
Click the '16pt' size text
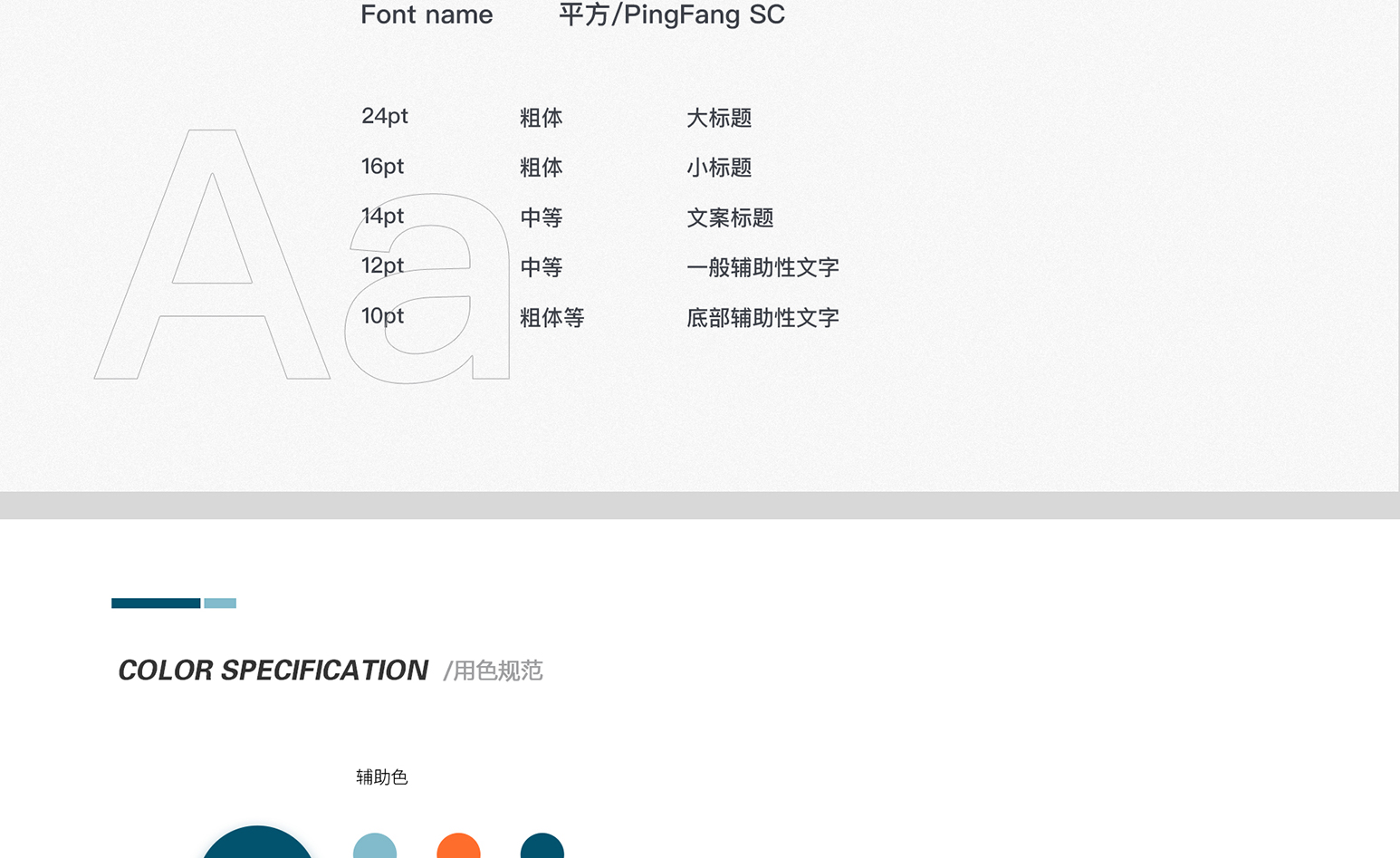coord(382,167)
